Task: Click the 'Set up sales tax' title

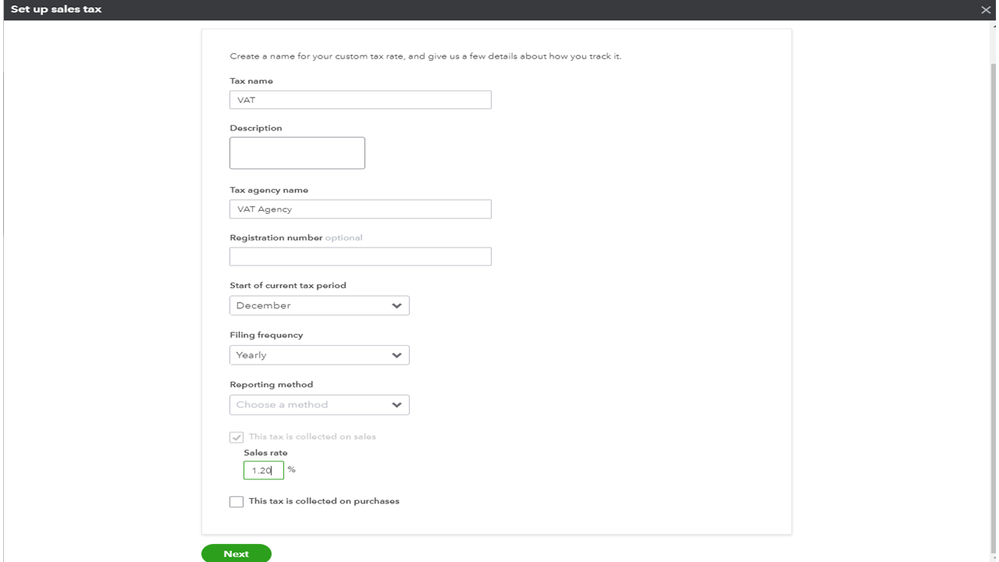Action: coord(56,10)
